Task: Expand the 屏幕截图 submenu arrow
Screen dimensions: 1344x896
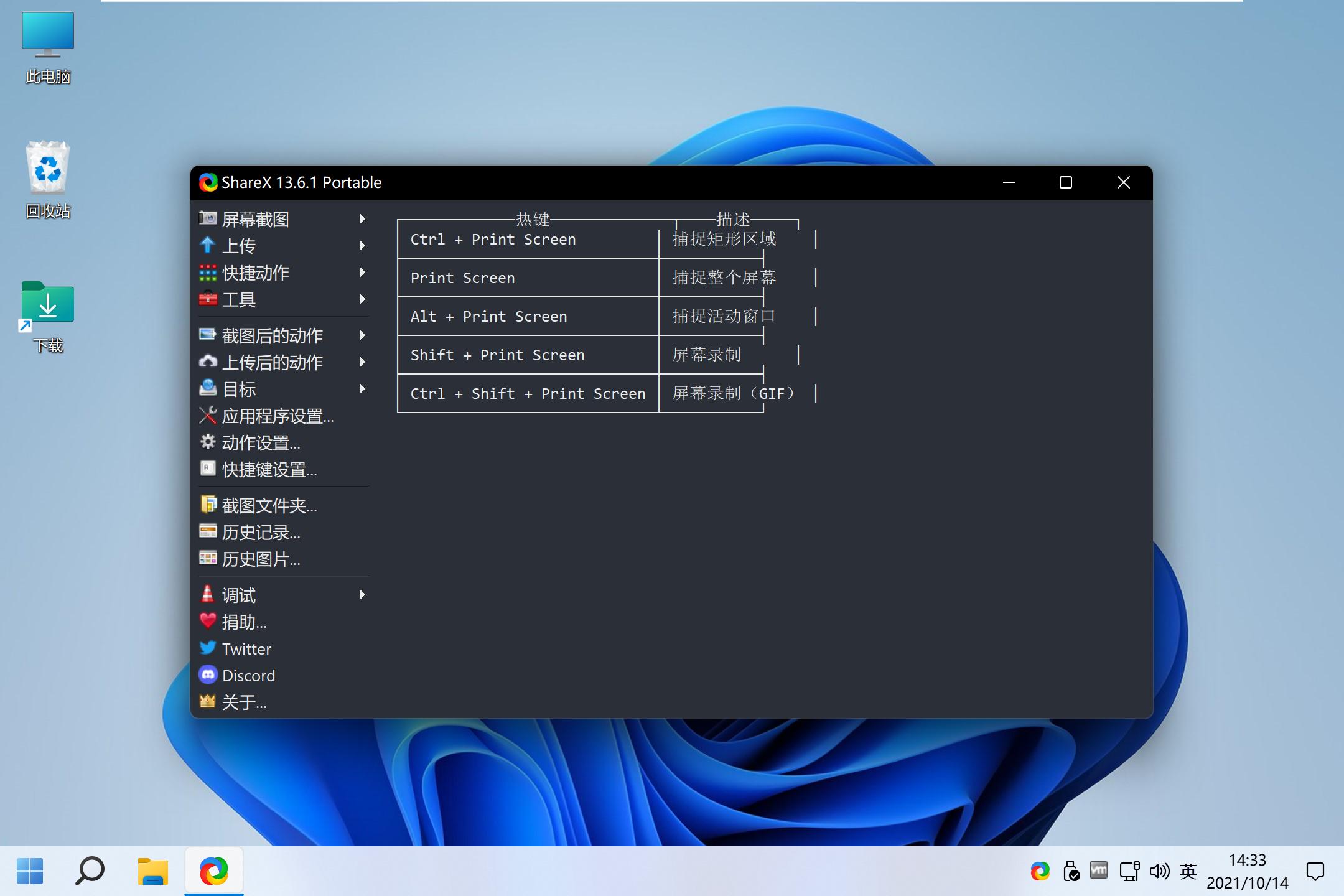Action: (x=363, y=219)
